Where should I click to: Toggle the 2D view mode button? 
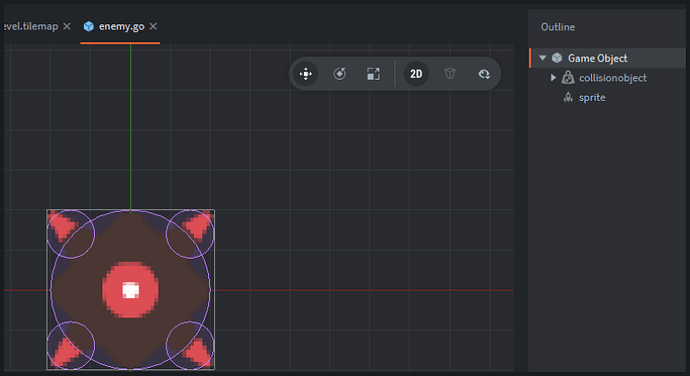click(416, 74)
